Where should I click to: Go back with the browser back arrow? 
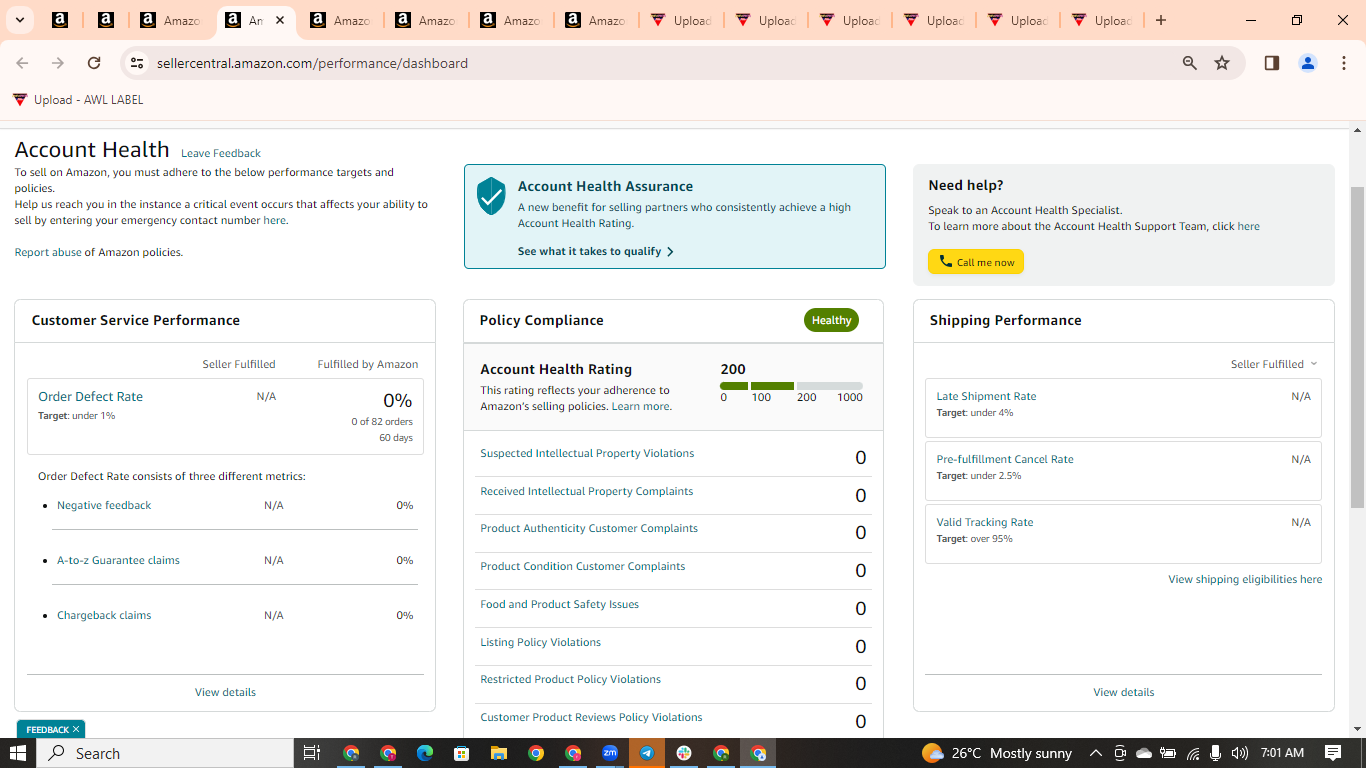click(22, 63)
